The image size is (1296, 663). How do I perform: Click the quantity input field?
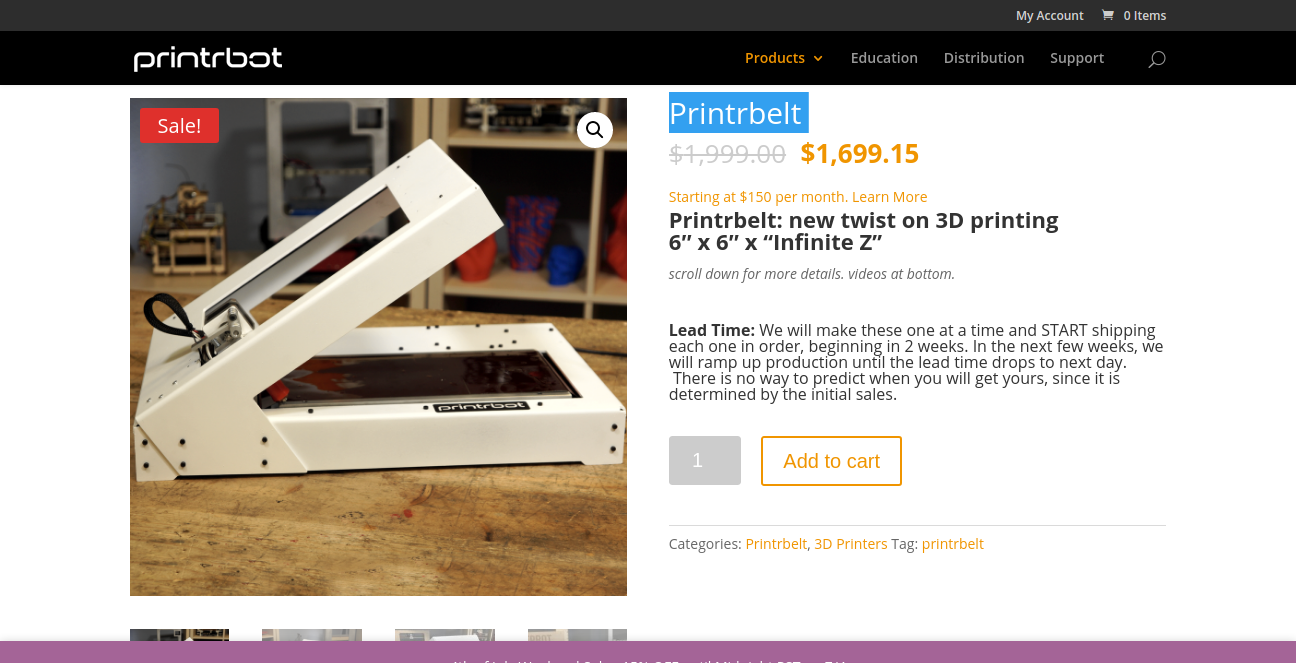(x=705, y=461)
